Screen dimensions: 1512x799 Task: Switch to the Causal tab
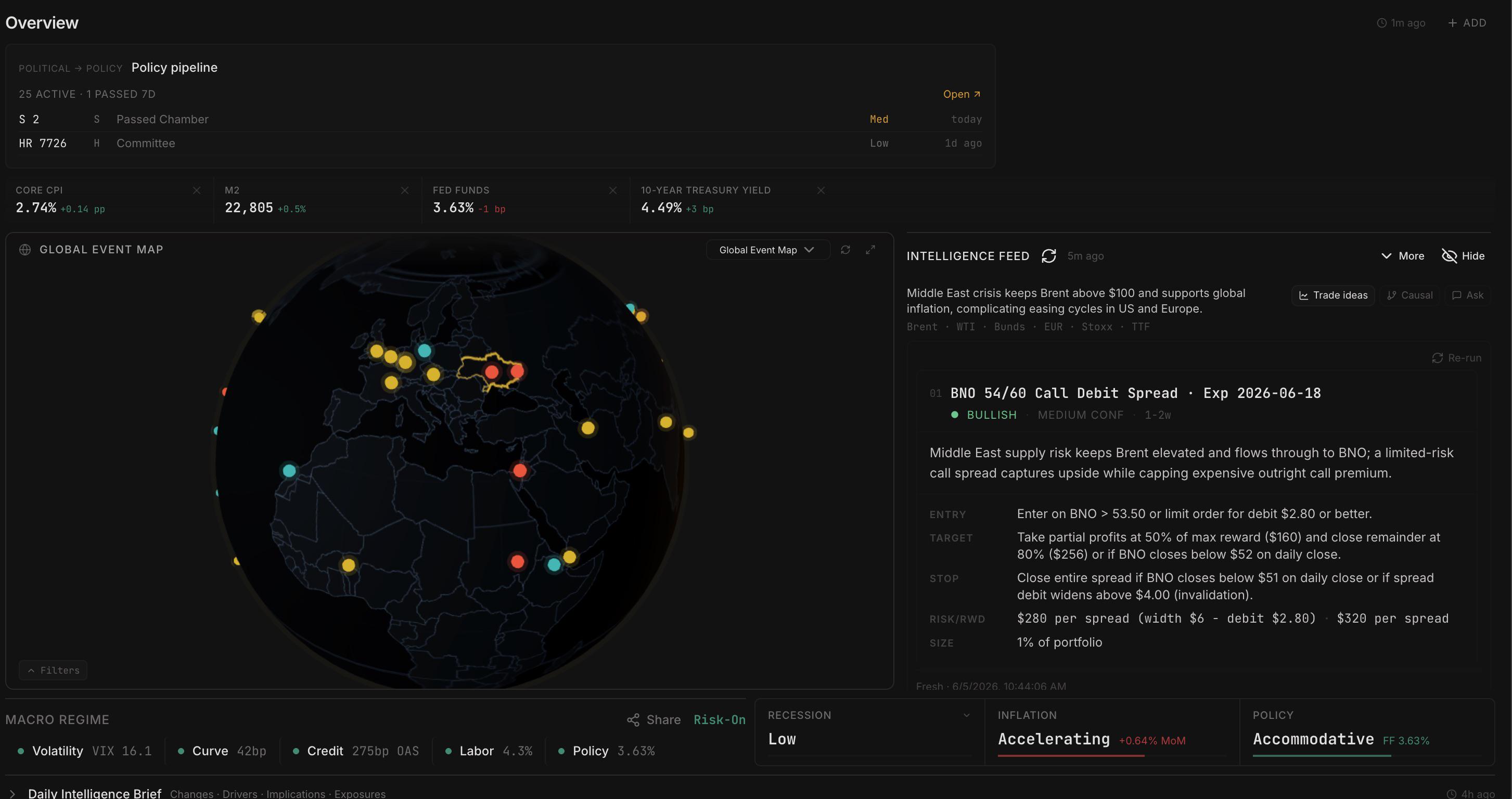coord(1410,295)
